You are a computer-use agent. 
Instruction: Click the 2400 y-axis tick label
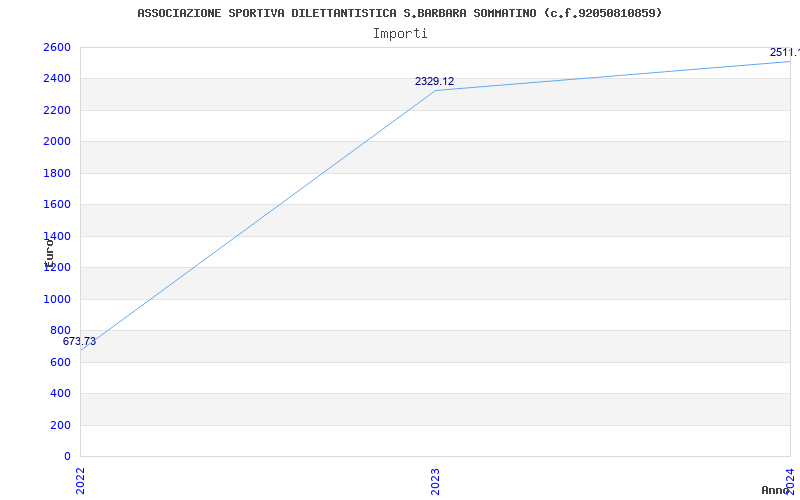(57, 79)
